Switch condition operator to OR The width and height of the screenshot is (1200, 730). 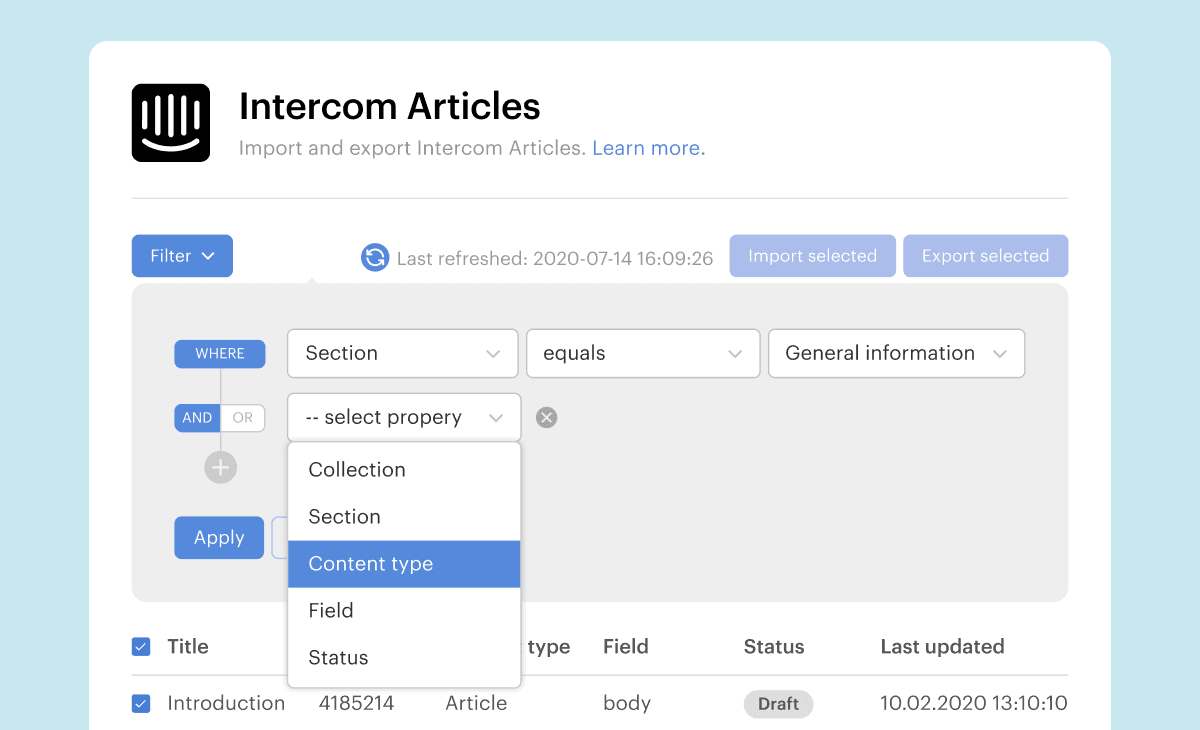pos(243,418)
